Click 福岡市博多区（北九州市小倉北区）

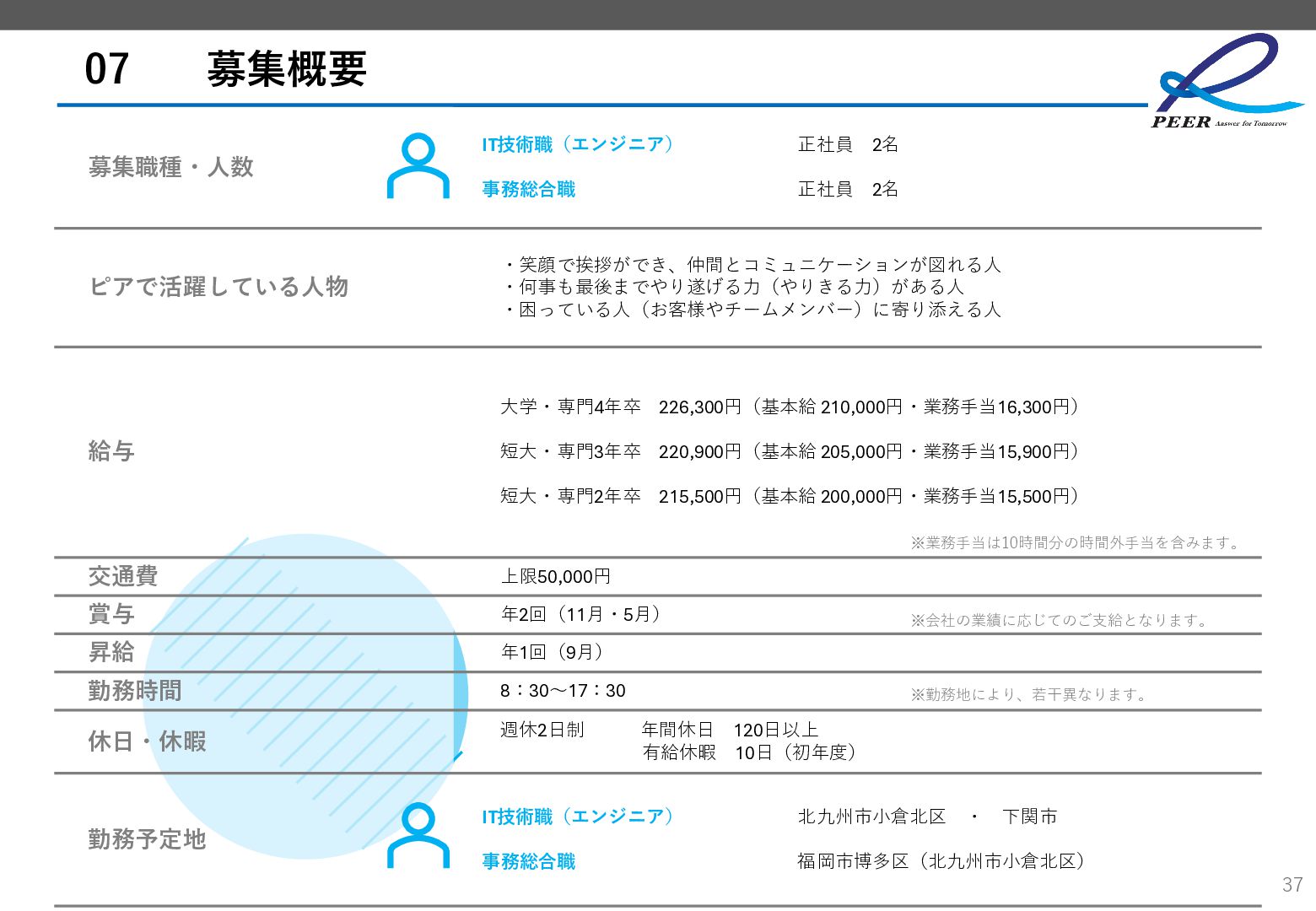tap(941, 861)
